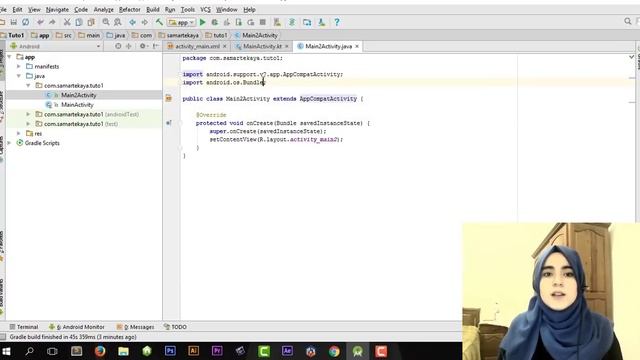Click the Help question mark icon
Viewport: 640px width, 360px height.
tap(337, 22)
